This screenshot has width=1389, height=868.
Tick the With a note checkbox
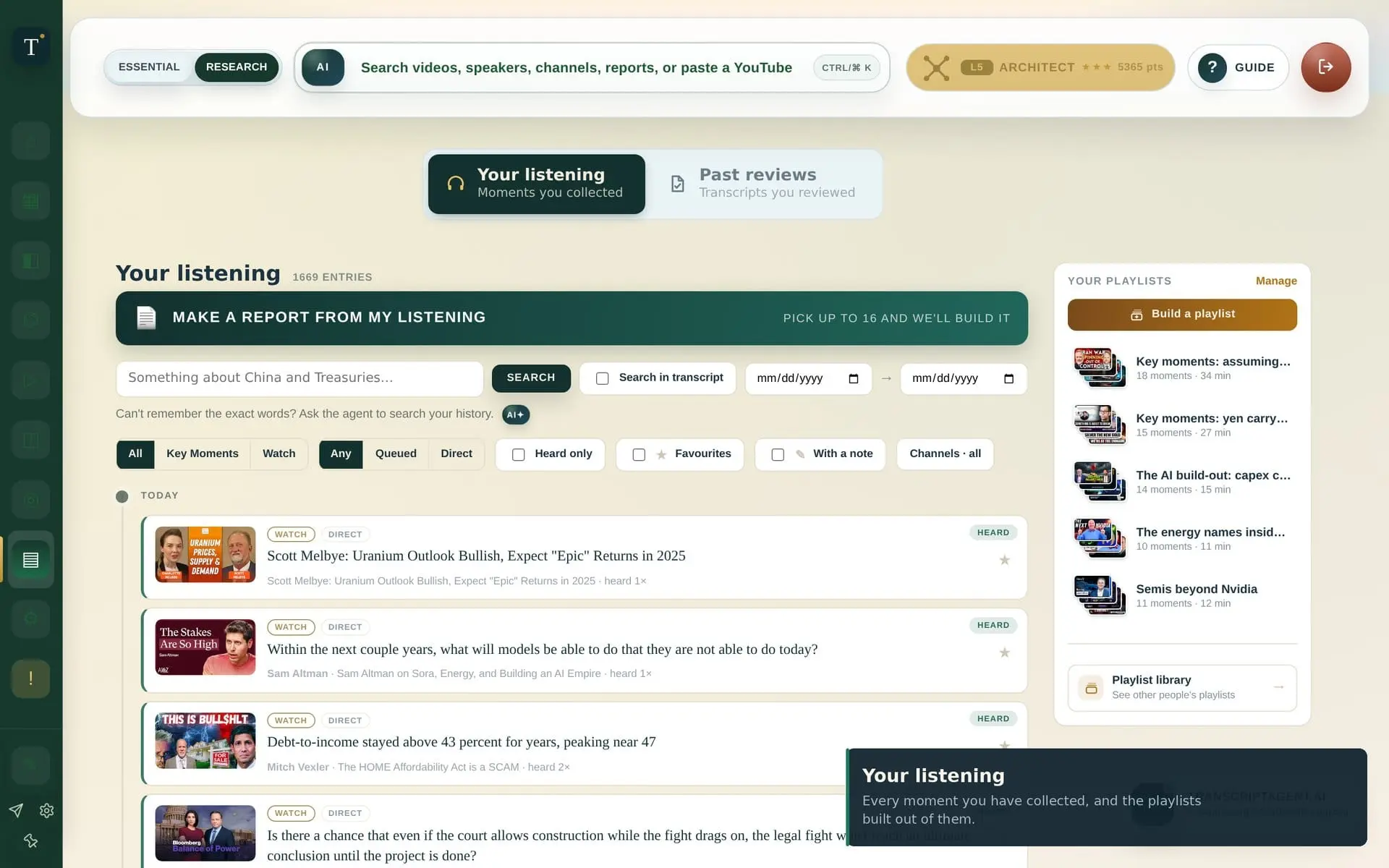[x=778, y=454]
